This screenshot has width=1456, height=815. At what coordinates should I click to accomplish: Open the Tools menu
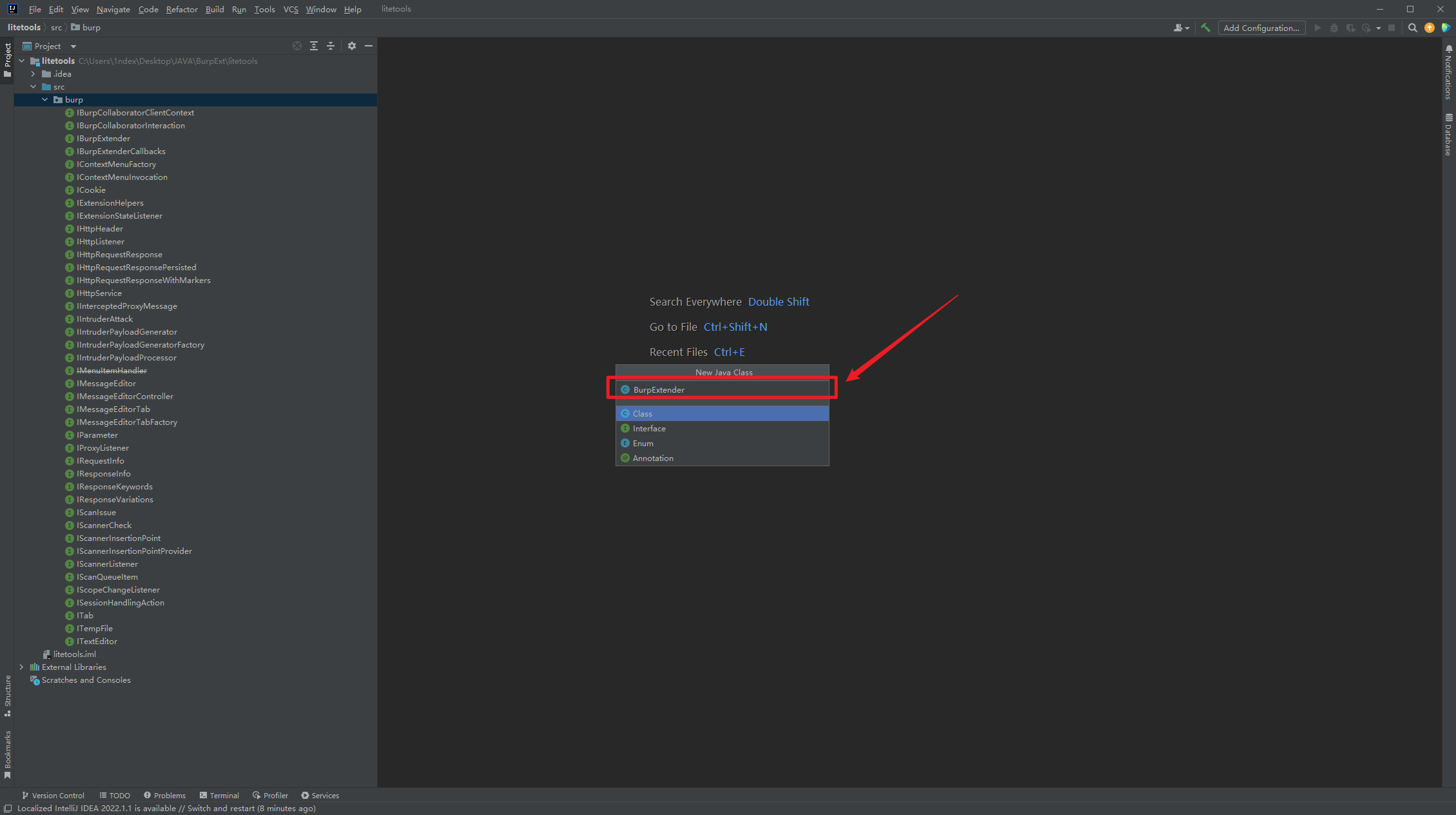[x=264, y=9]
